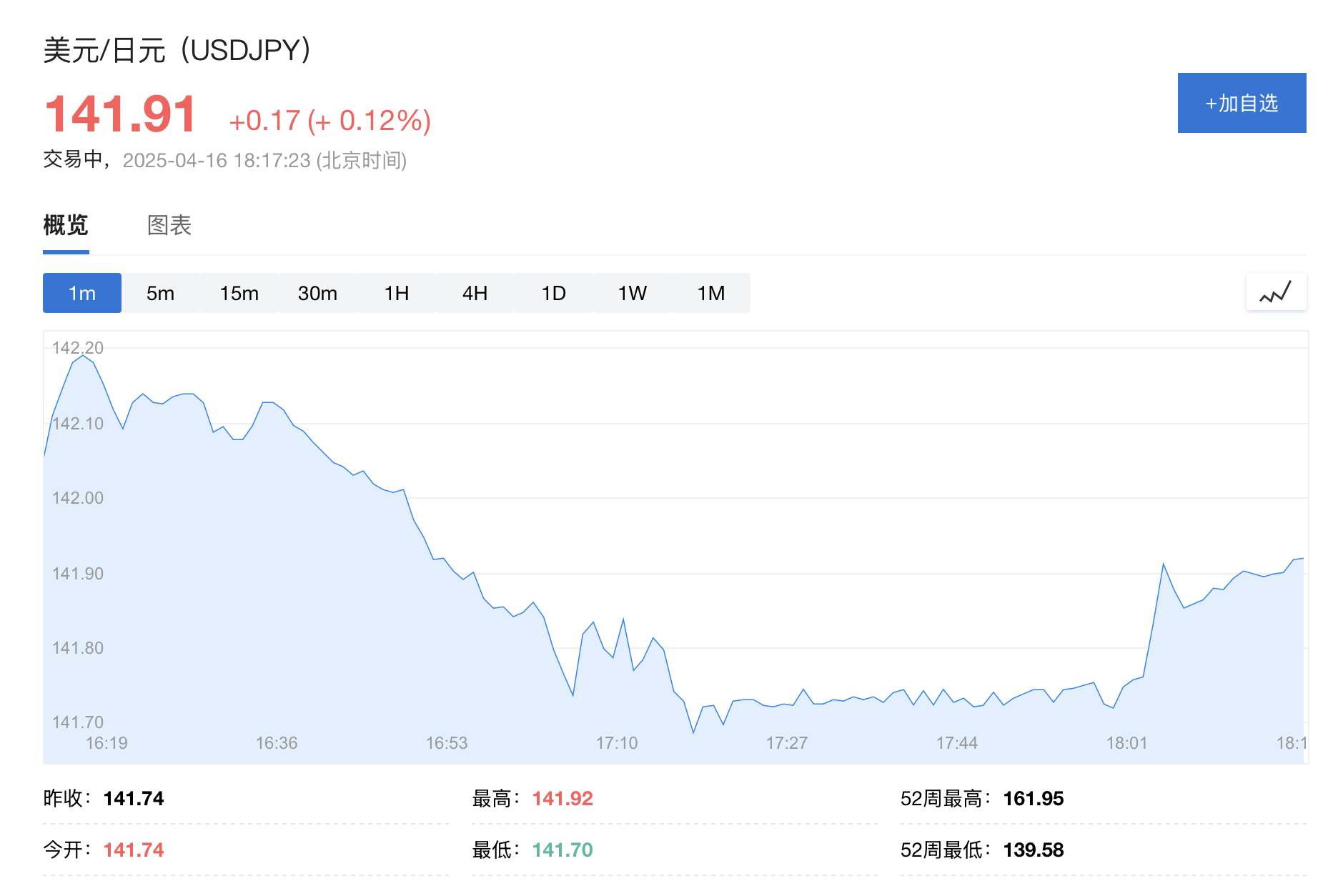This screenshot has height=896, width=1338.
Task: Open the 图表 tab
Action: tap(169, 225)
